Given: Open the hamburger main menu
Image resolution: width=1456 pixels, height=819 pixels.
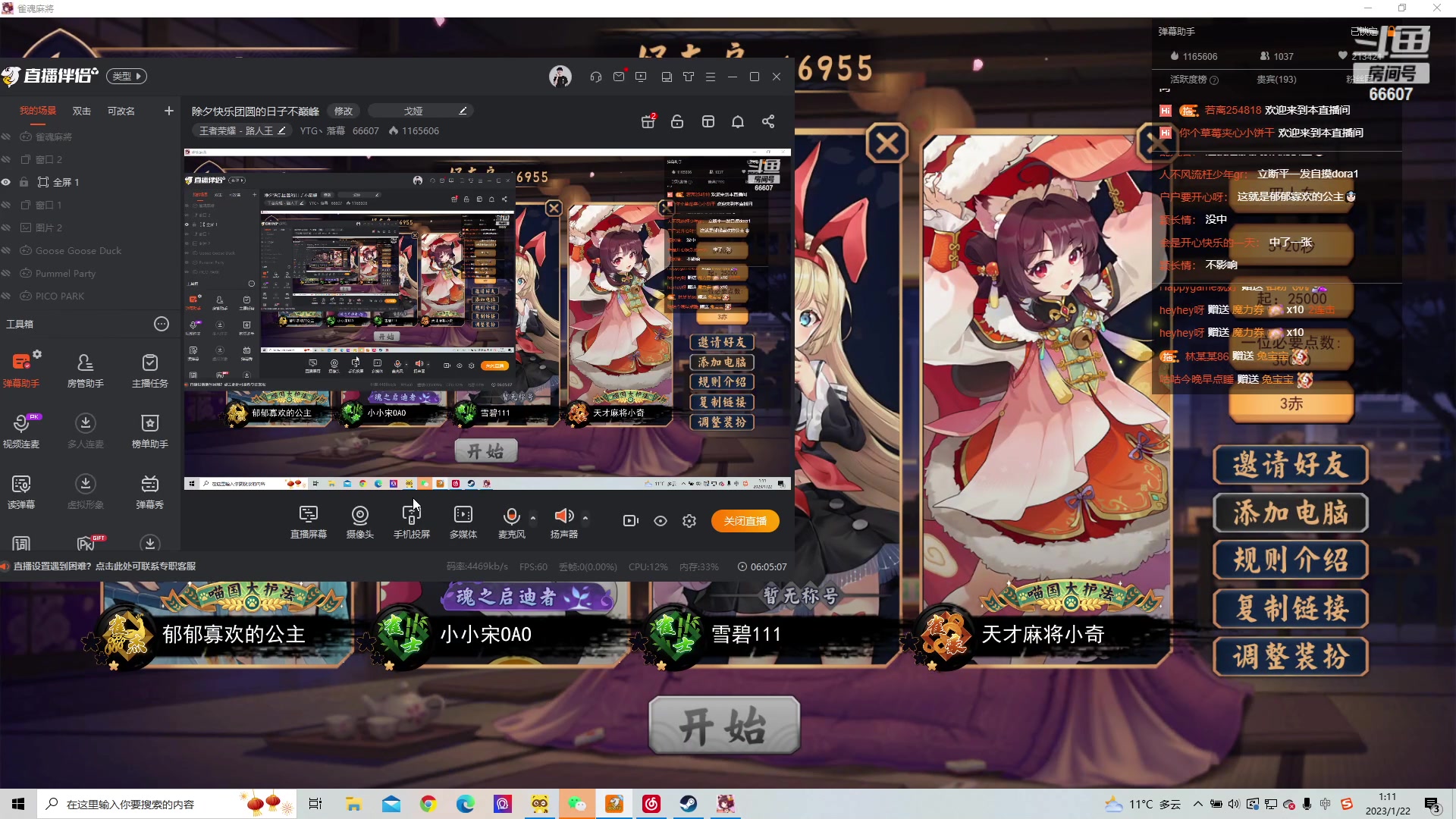Looking at the screenshot, I should 711,77.
